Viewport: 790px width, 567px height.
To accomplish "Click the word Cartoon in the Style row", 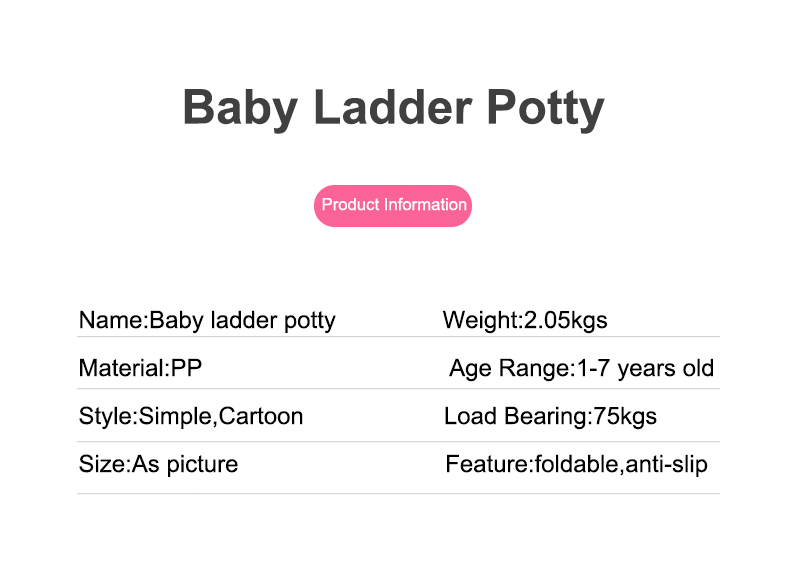I will (262, 416).
